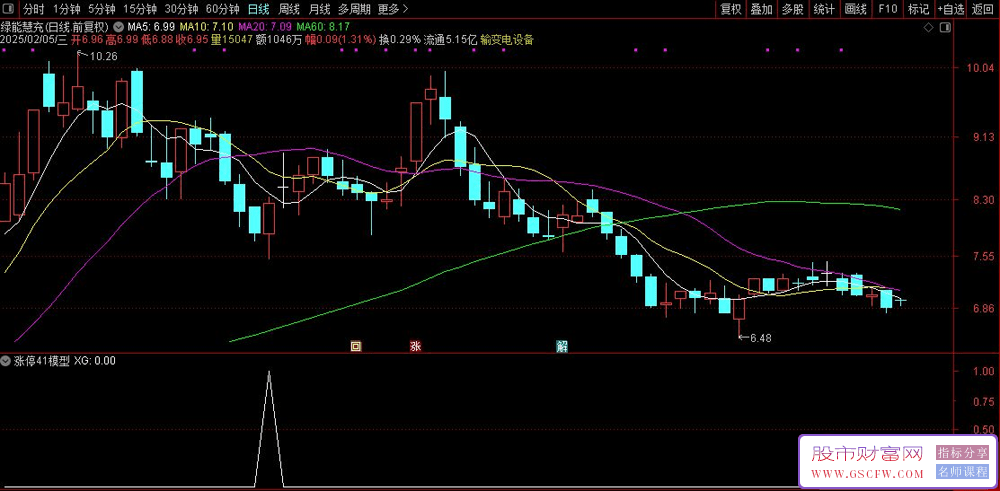Select the 5分钟 period tab
This screenshot has width=1000, height=491.
click(x=101, y=9)
